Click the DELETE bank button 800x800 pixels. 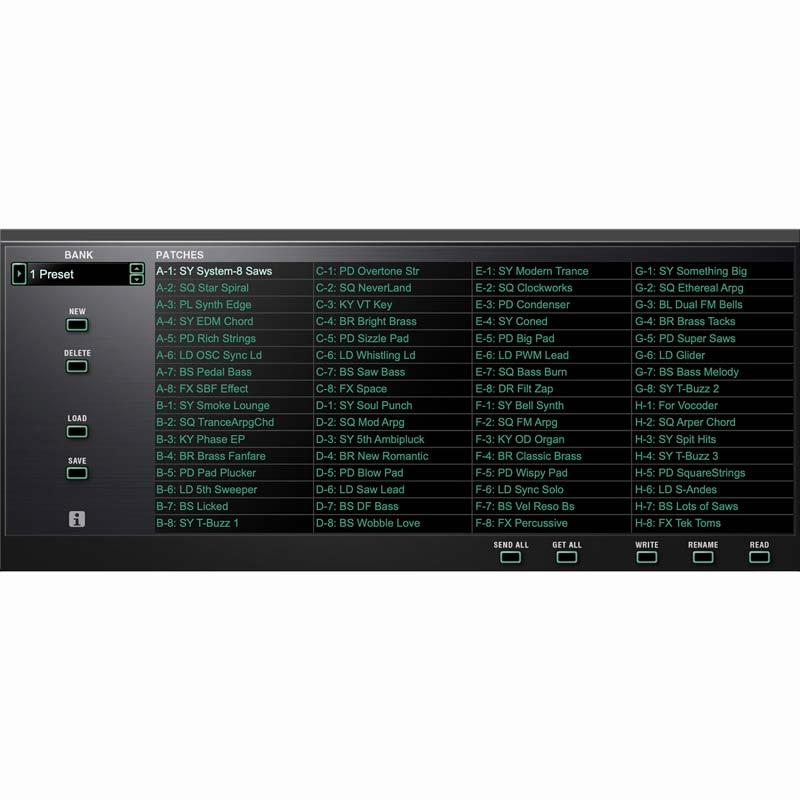(x=77, y=366)
